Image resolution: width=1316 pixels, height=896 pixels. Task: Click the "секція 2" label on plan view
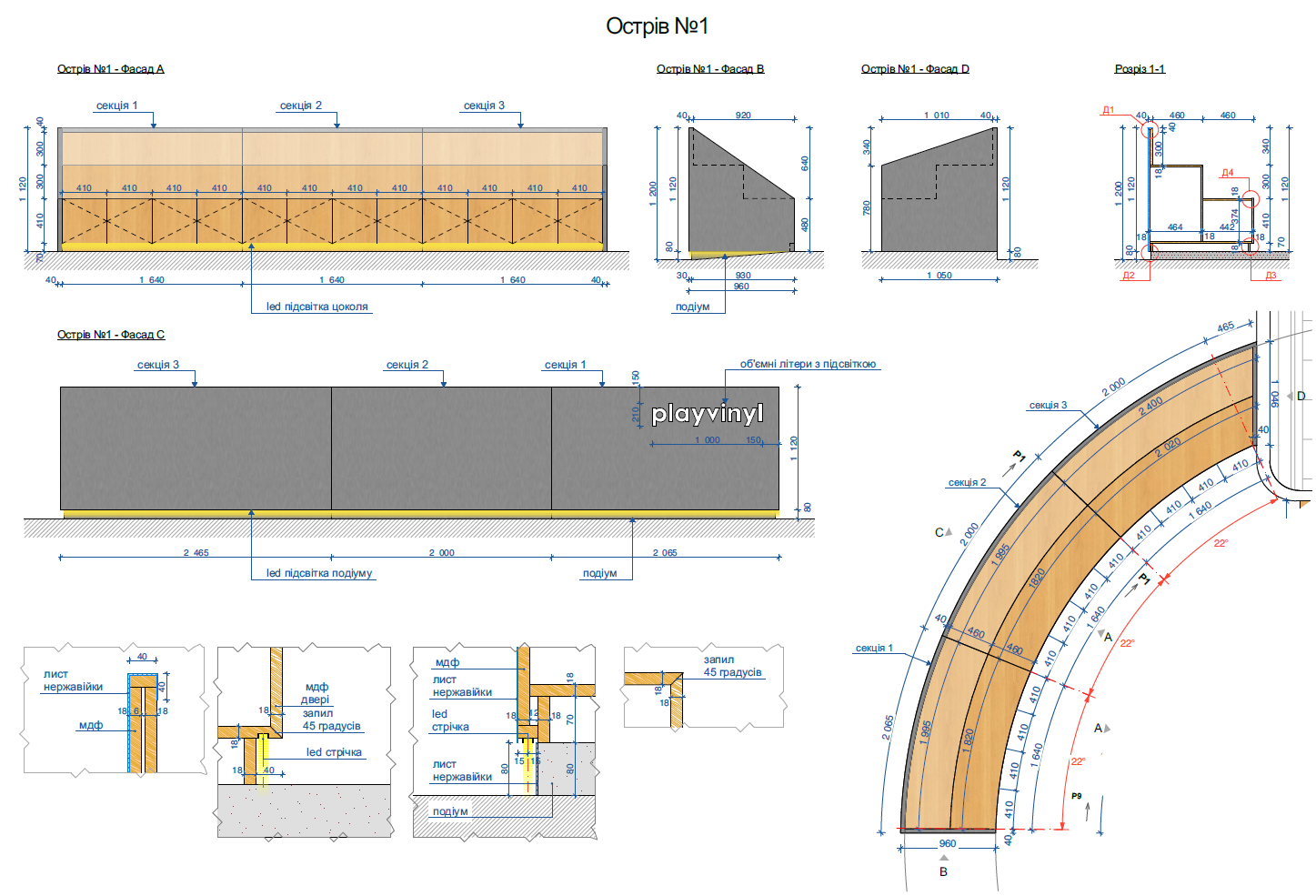(967, 483)
